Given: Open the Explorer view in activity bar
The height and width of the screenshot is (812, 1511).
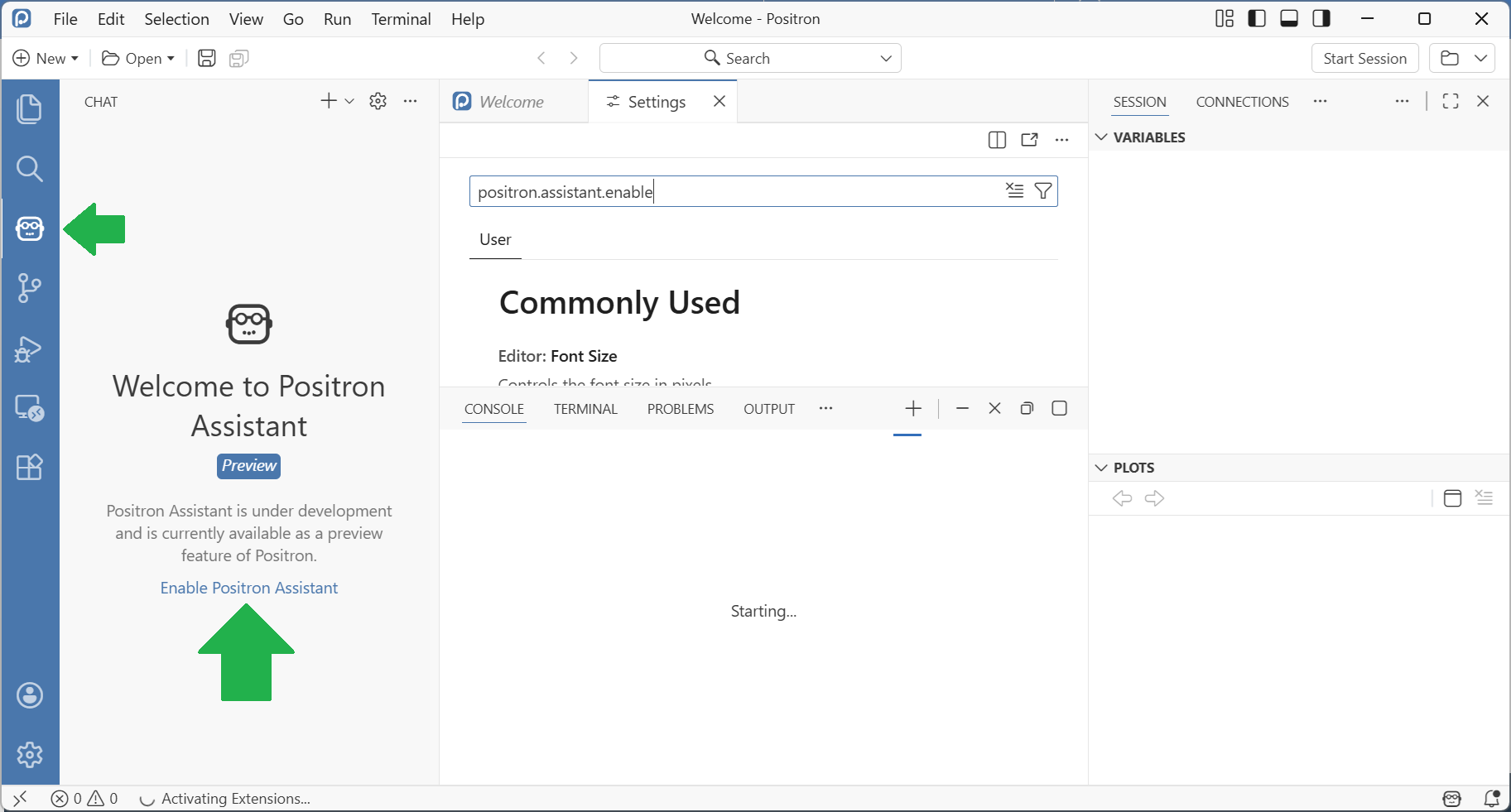Looking at the screenshot, I should [30, 109].
